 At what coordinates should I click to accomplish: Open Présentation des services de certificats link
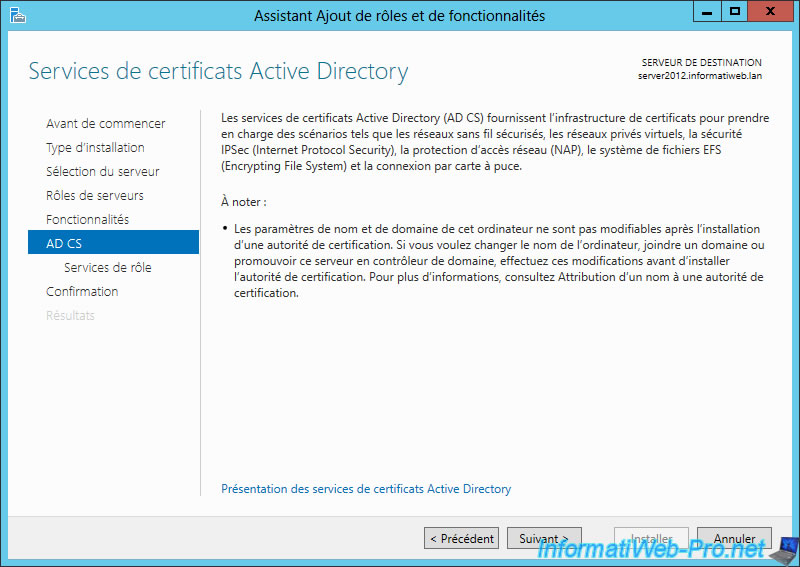click(366, 489)
